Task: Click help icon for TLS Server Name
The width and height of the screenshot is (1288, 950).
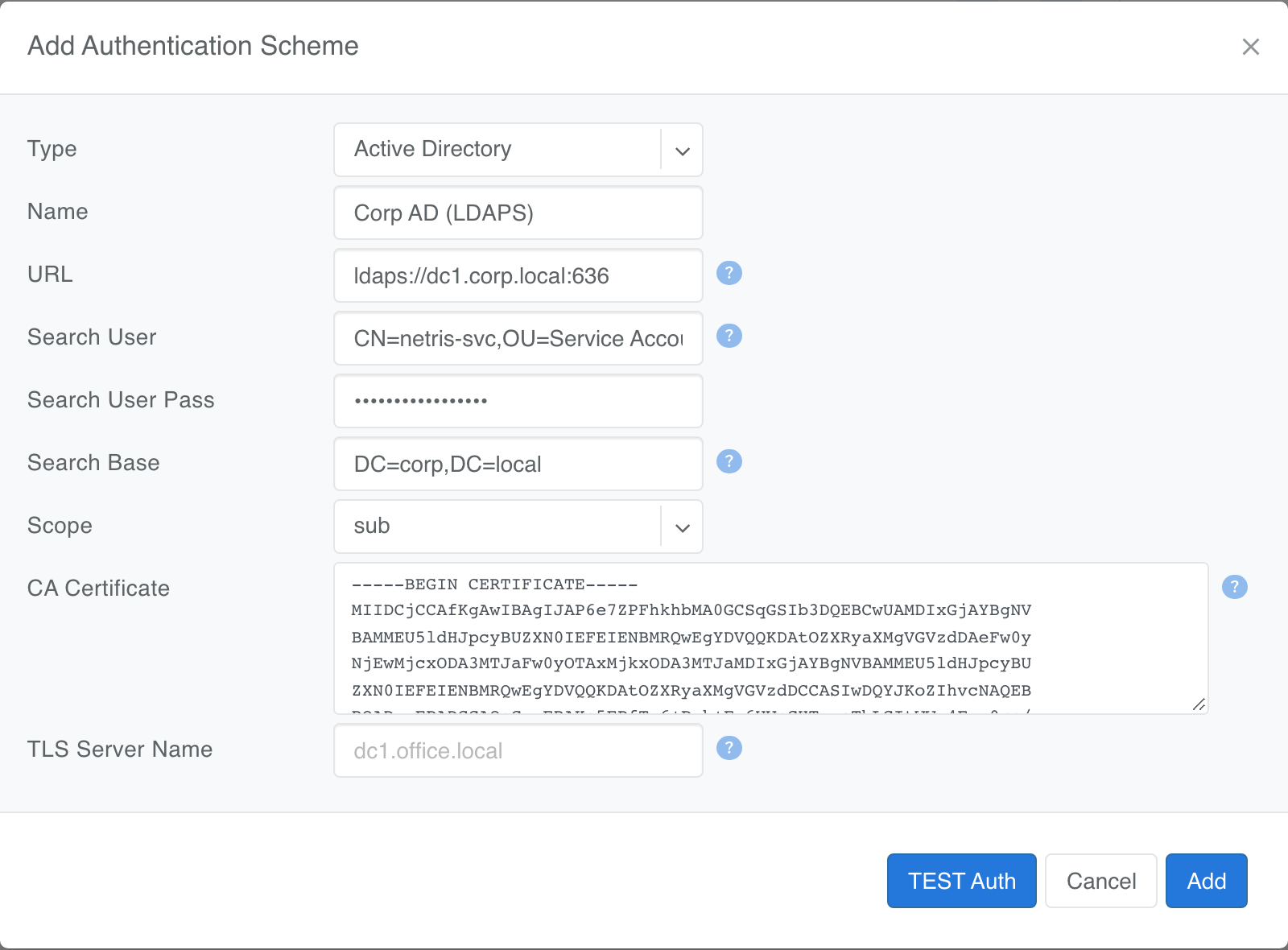Action: pos(729,748)
